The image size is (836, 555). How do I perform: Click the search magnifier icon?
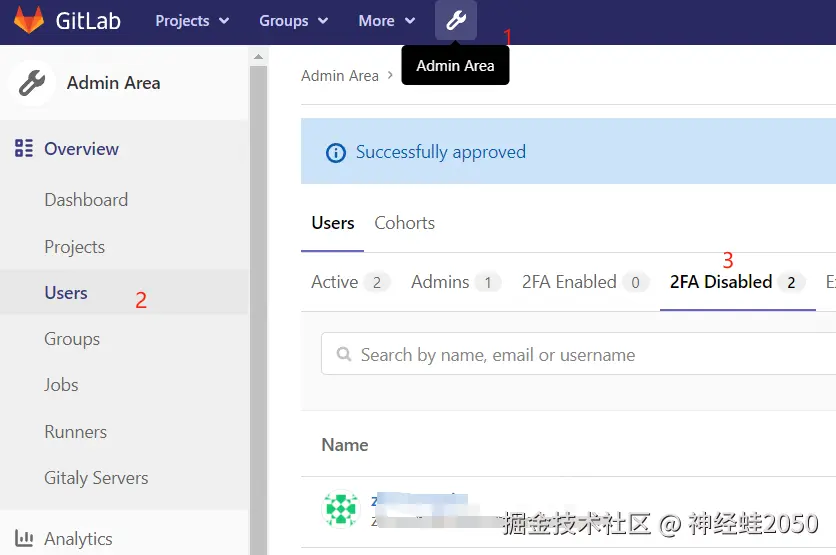[x=344, y=354]
